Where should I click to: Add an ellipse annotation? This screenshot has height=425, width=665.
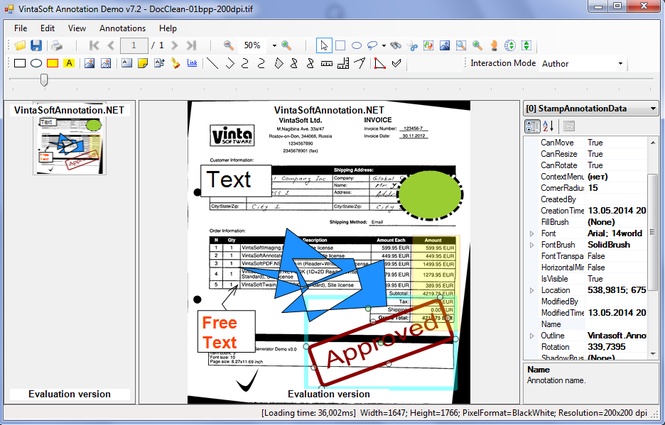coord(36,64)
